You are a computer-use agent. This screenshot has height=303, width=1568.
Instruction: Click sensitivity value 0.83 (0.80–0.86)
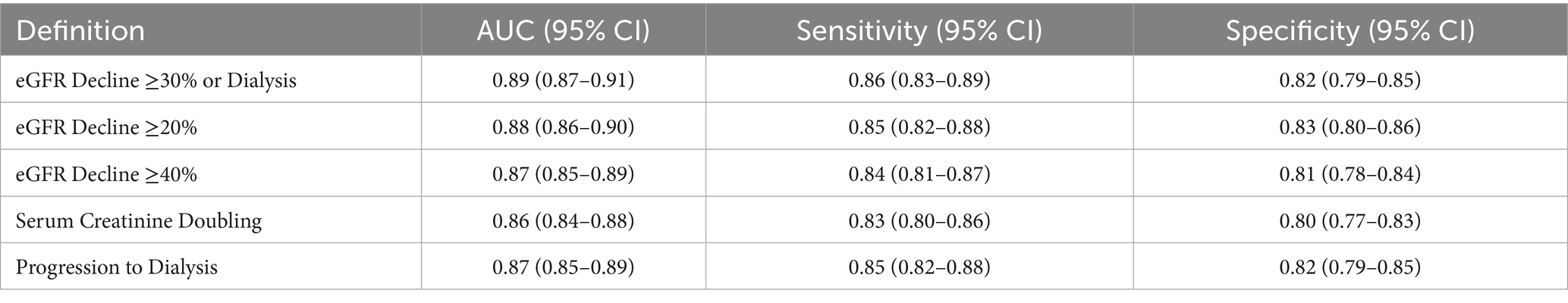coord(919,221)
